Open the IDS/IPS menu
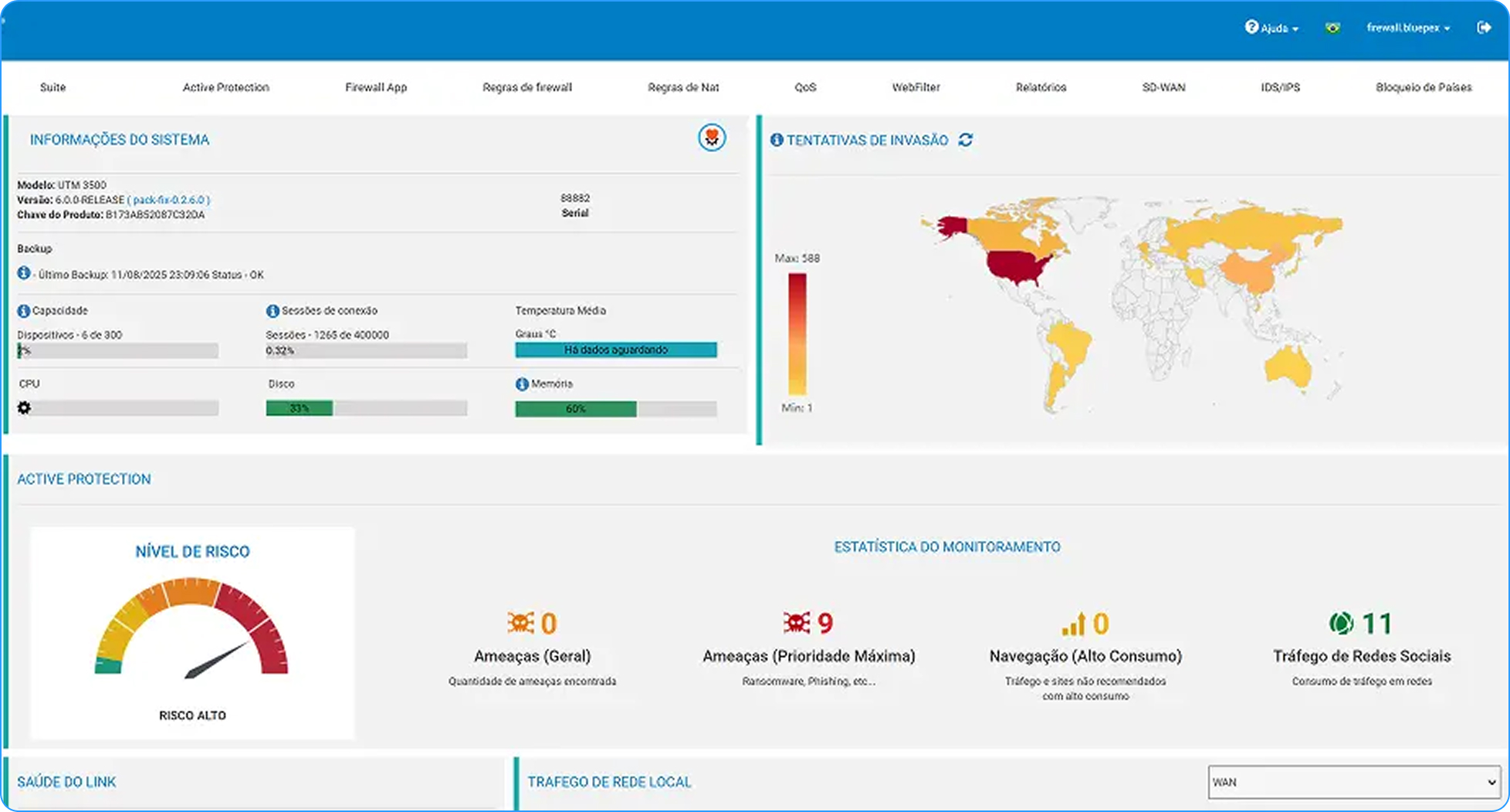1510x812 pixels. (x=1280, y=87)
